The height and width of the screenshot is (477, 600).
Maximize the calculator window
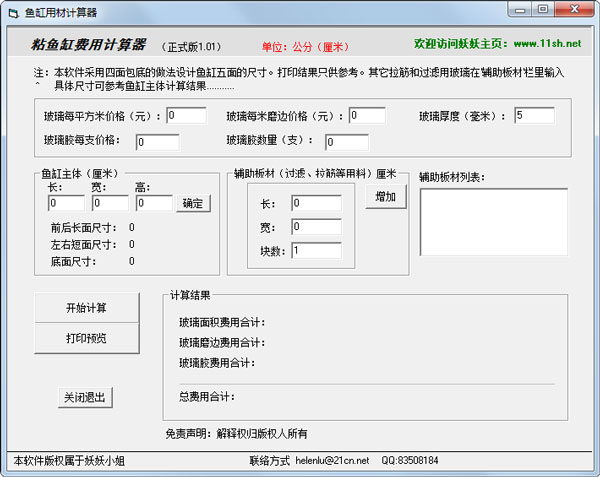[x=541, y=10]
